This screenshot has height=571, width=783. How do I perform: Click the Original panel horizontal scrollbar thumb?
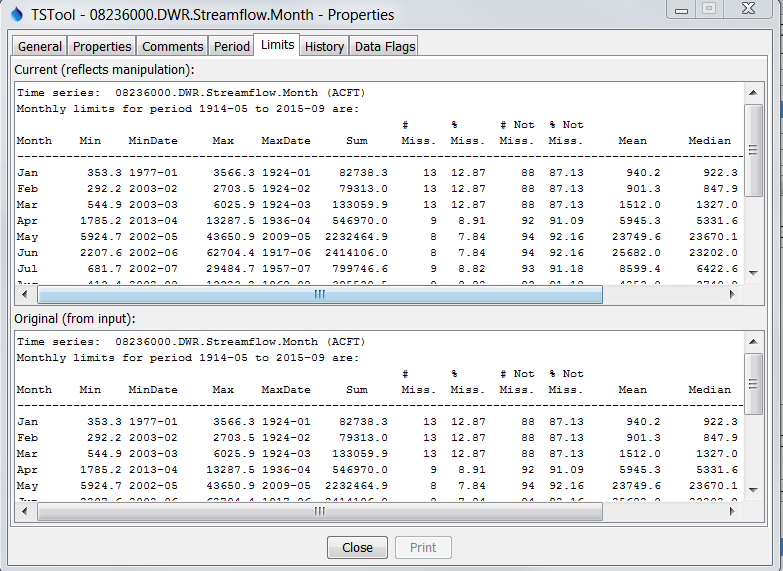point(320,511)
